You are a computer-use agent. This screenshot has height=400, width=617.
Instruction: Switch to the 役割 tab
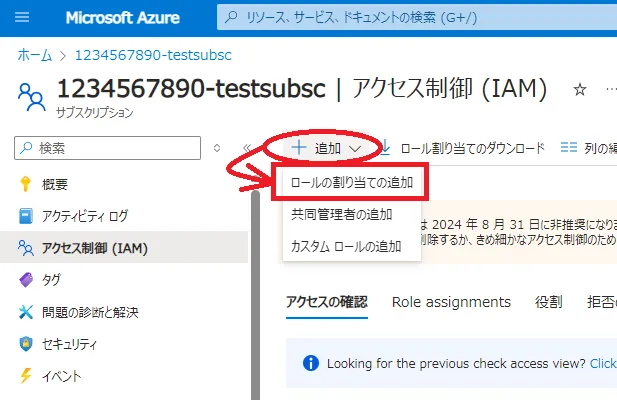pyautogui.click(x=548, y=302)
